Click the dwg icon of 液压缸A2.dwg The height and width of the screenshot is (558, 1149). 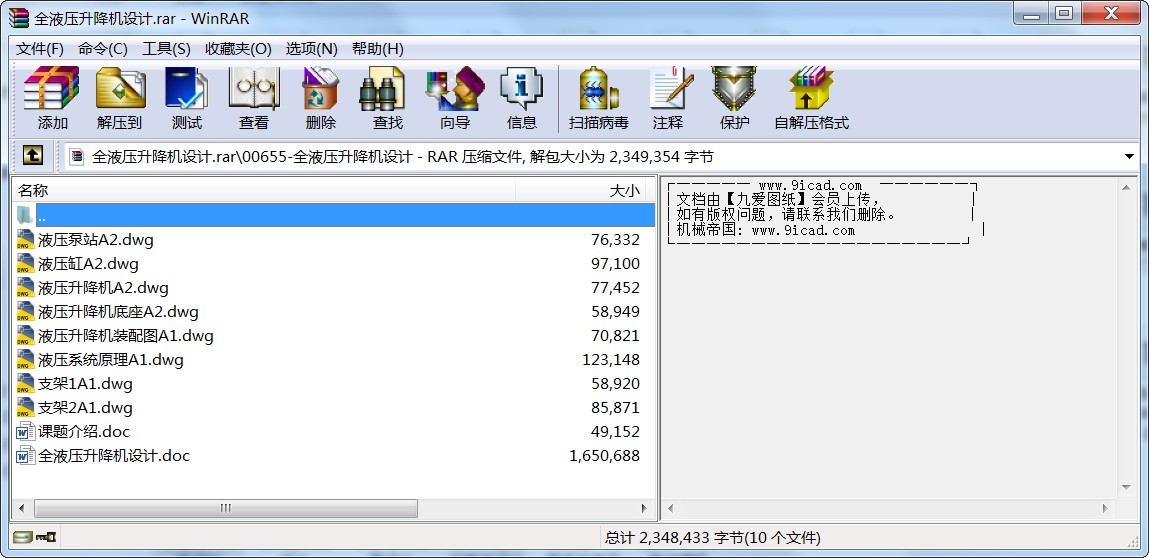pos(26,263)
